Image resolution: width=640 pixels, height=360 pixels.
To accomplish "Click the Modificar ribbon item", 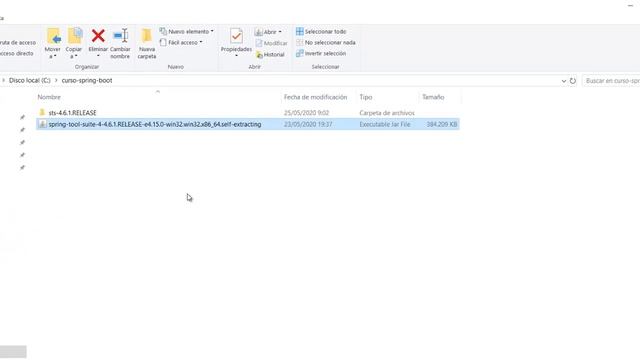I will click(271, 43).
